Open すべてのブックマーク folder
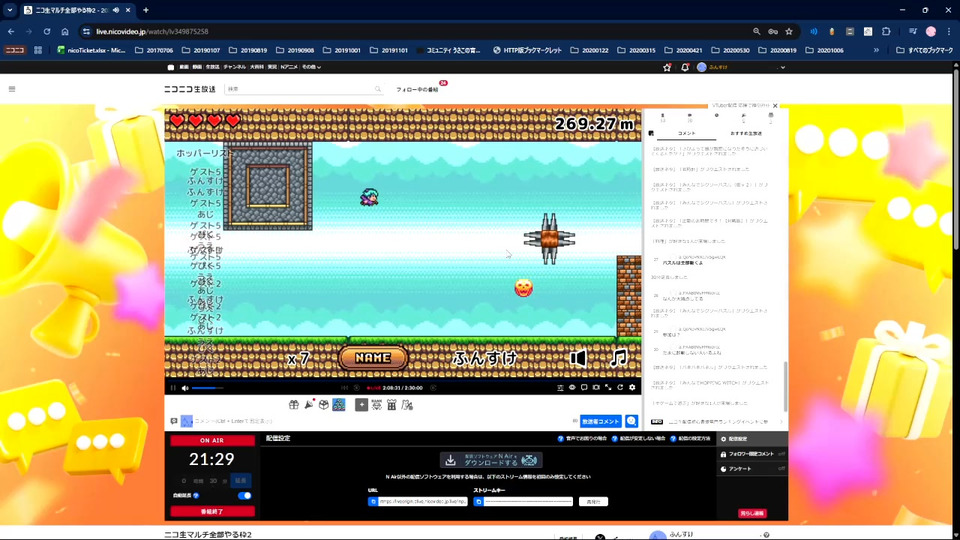Viewport: 960px width, 540px height. (924, 50)
